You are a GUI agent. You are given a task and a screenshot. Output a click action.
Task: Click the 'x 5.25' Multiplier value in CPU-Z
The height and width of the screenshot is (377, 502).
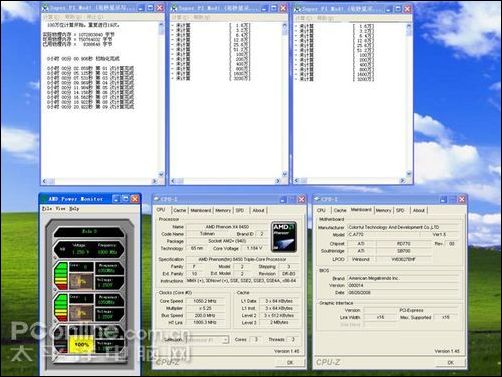click(x=205, y=308)
